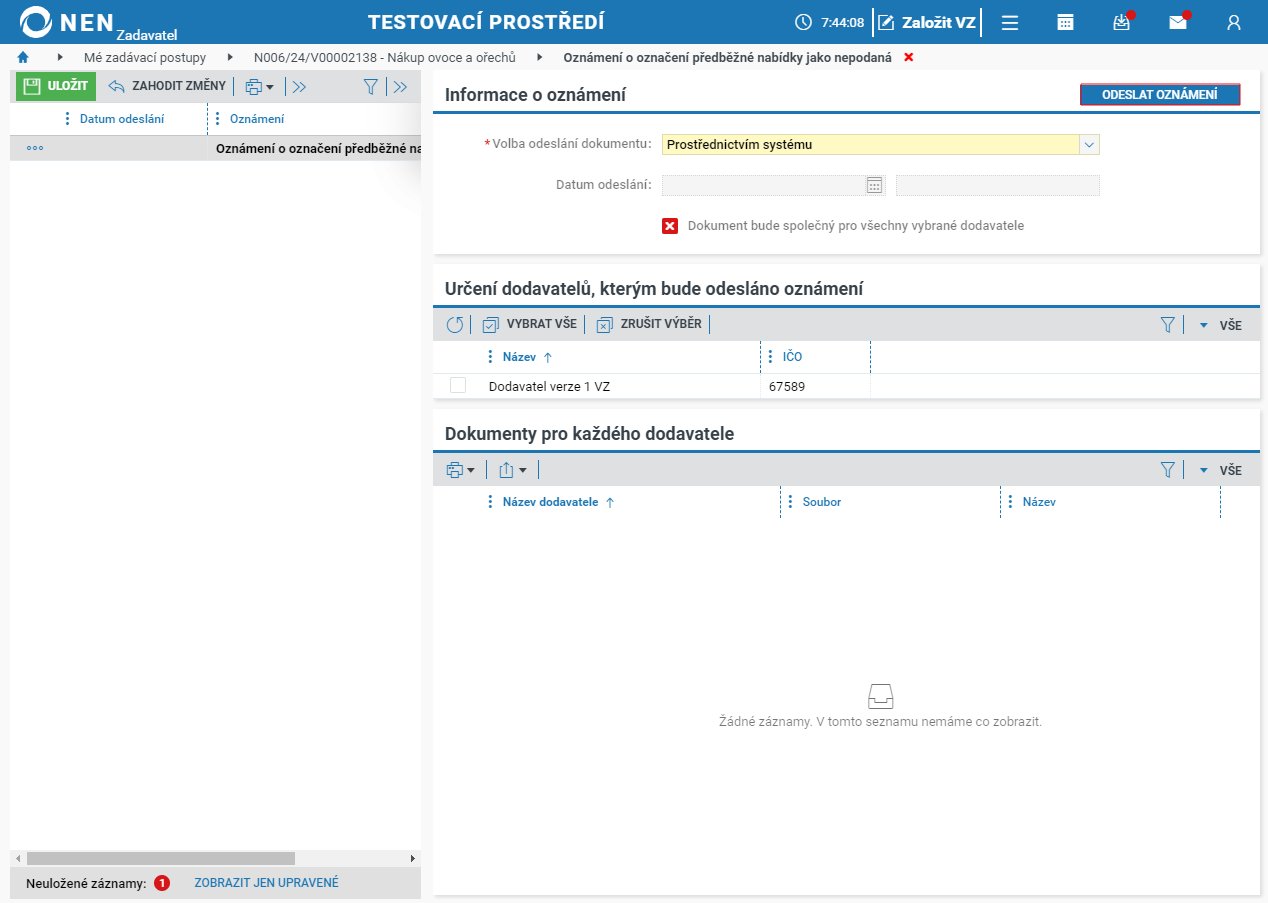
Task: Expand the export dropdown in documents toolbar
Action: [x=513, y=469]
